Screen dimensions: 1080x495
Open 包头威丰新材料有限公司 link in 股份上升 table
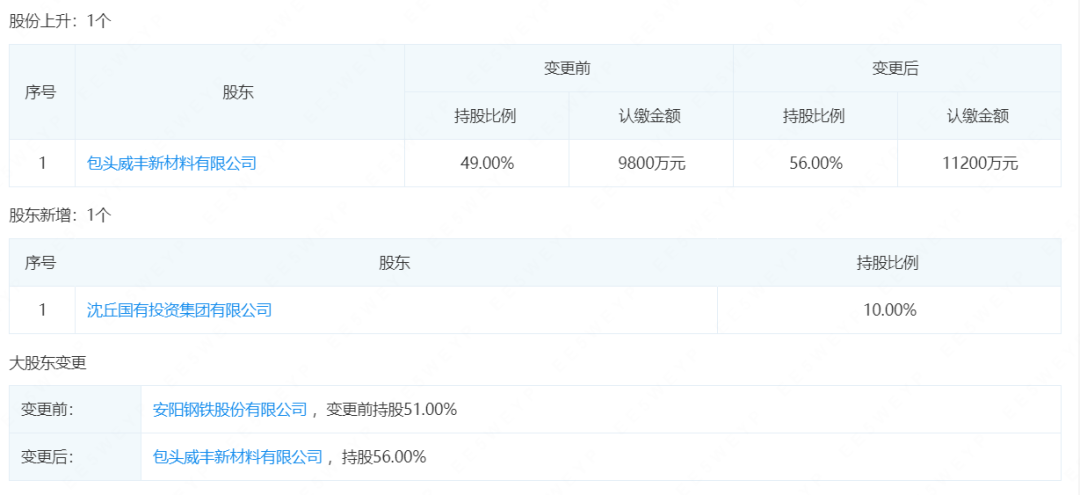172,163
